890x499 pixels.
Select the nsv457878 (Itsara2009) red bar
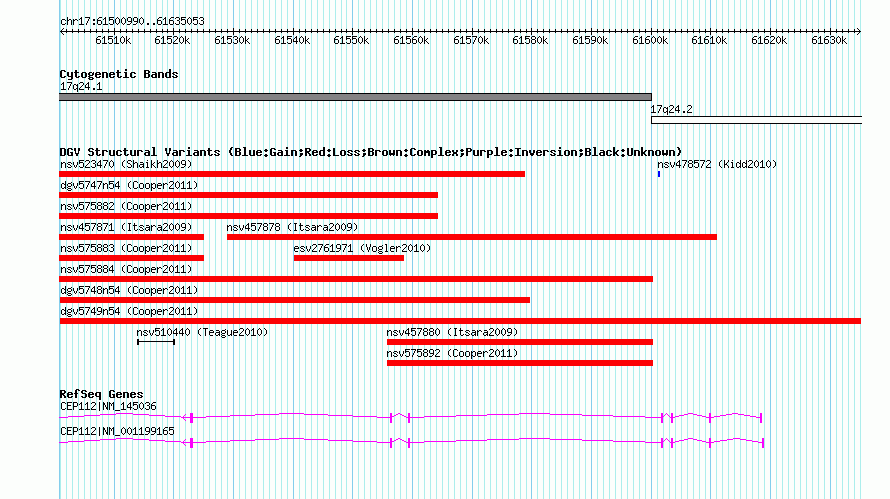click(x=472, y=237)
